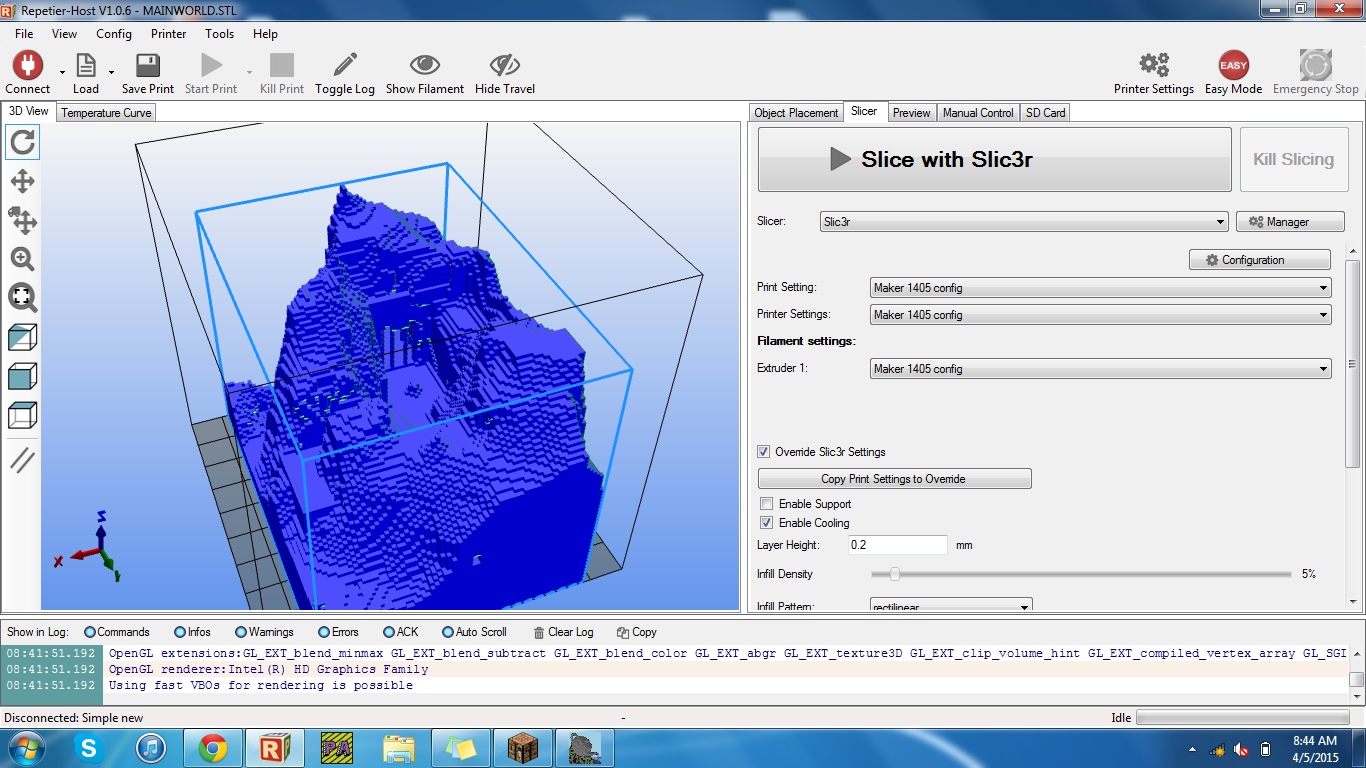Click the Connect plug icon
The height and width of the screenshot is (768, 1366).
(27, 66)
